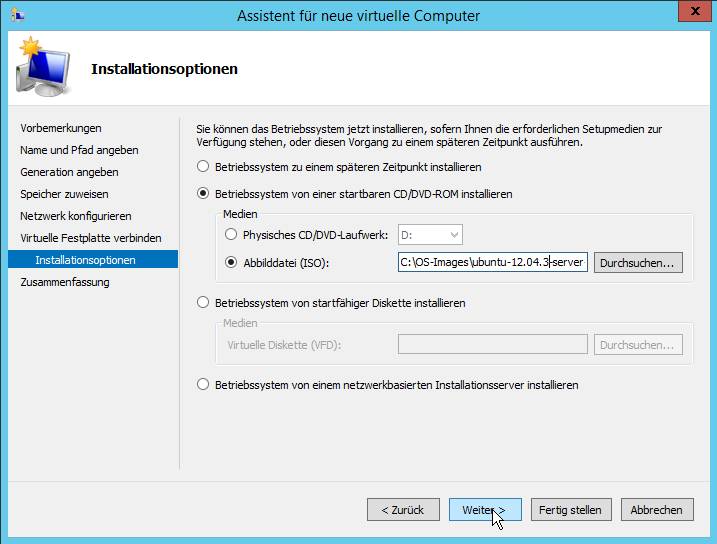Click the ISO image path text field

pos(493,263)
